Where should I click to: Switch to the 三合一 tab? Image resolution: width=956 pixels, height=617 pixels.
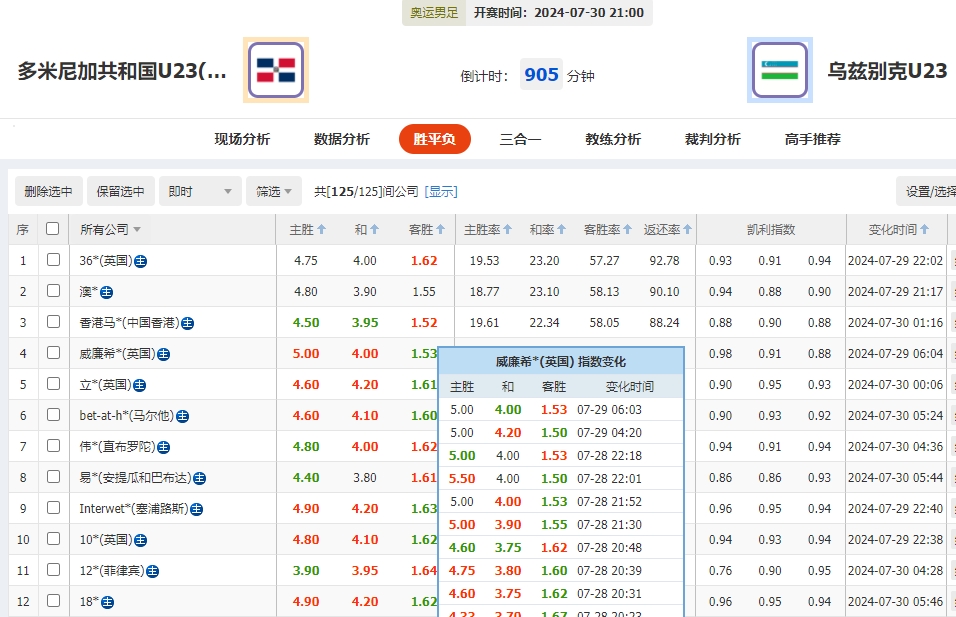pos(521,139)
